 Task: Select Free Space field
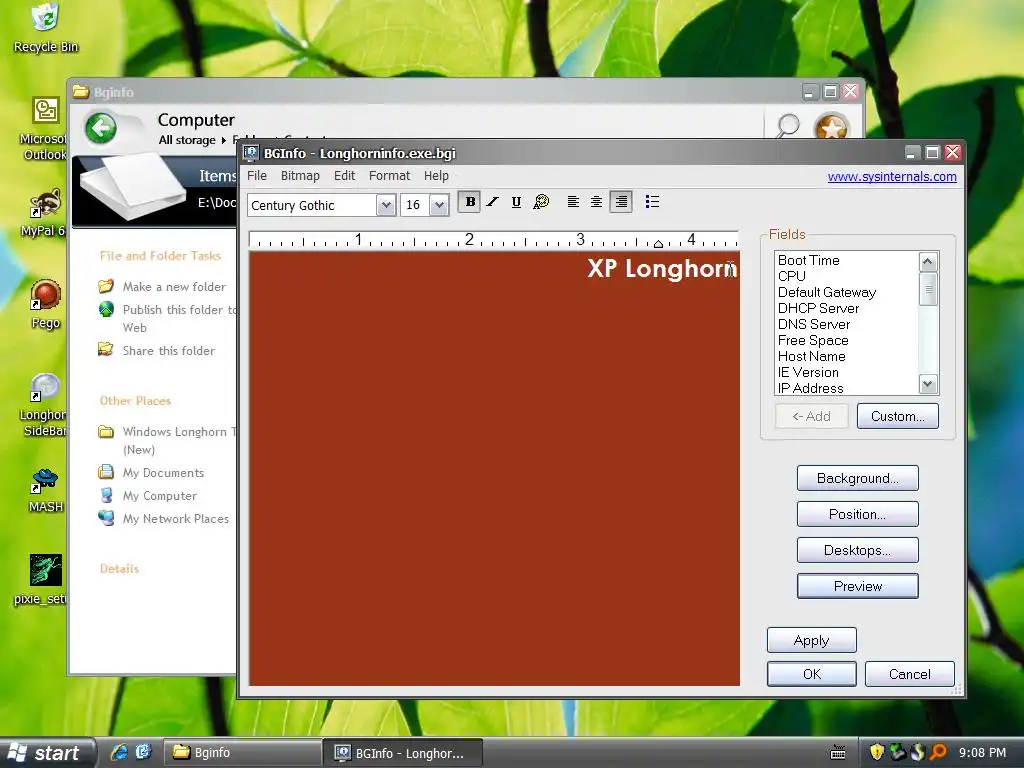click(813, 340)
